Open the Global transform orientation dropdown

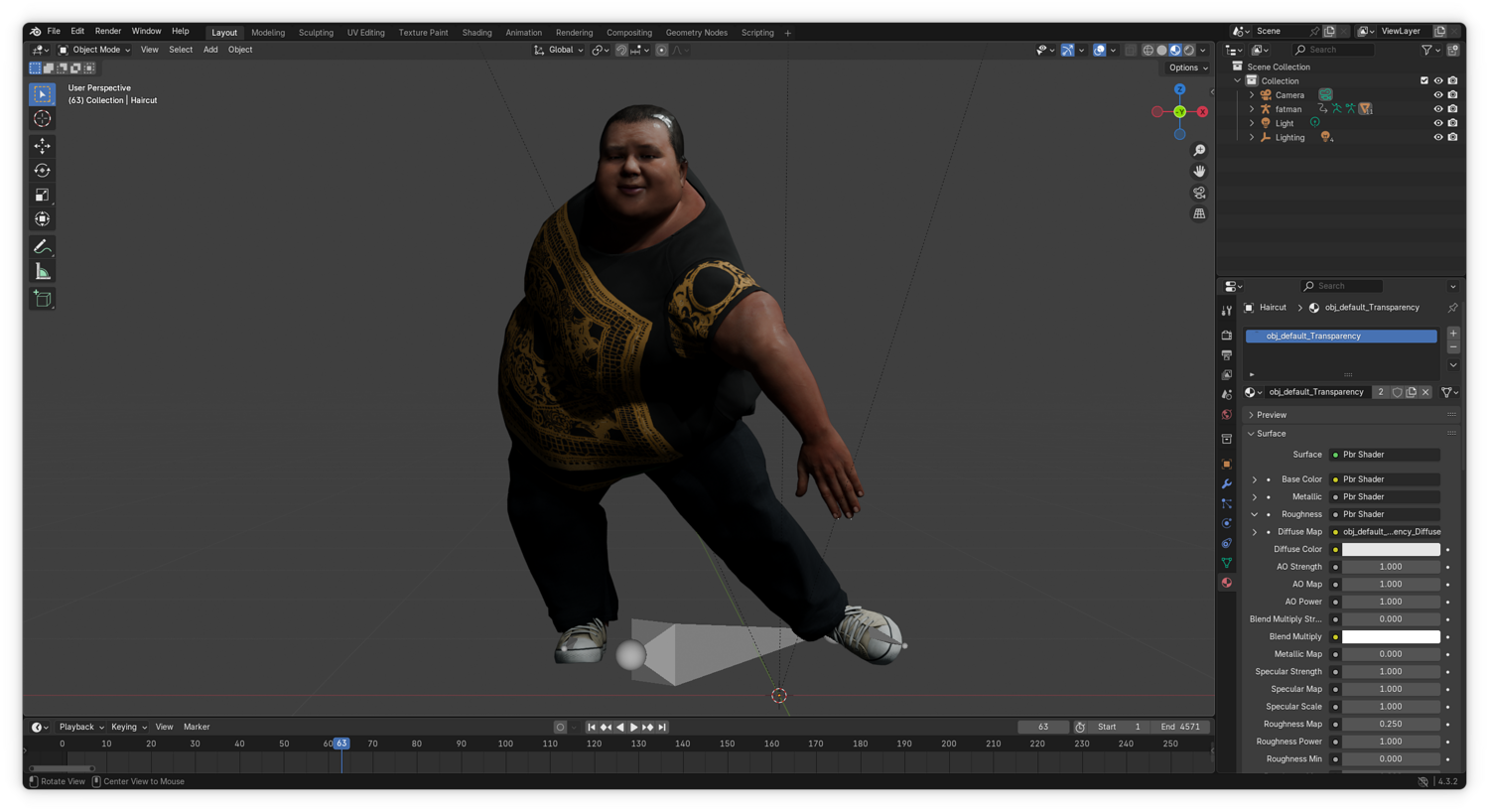click(559, 51)
